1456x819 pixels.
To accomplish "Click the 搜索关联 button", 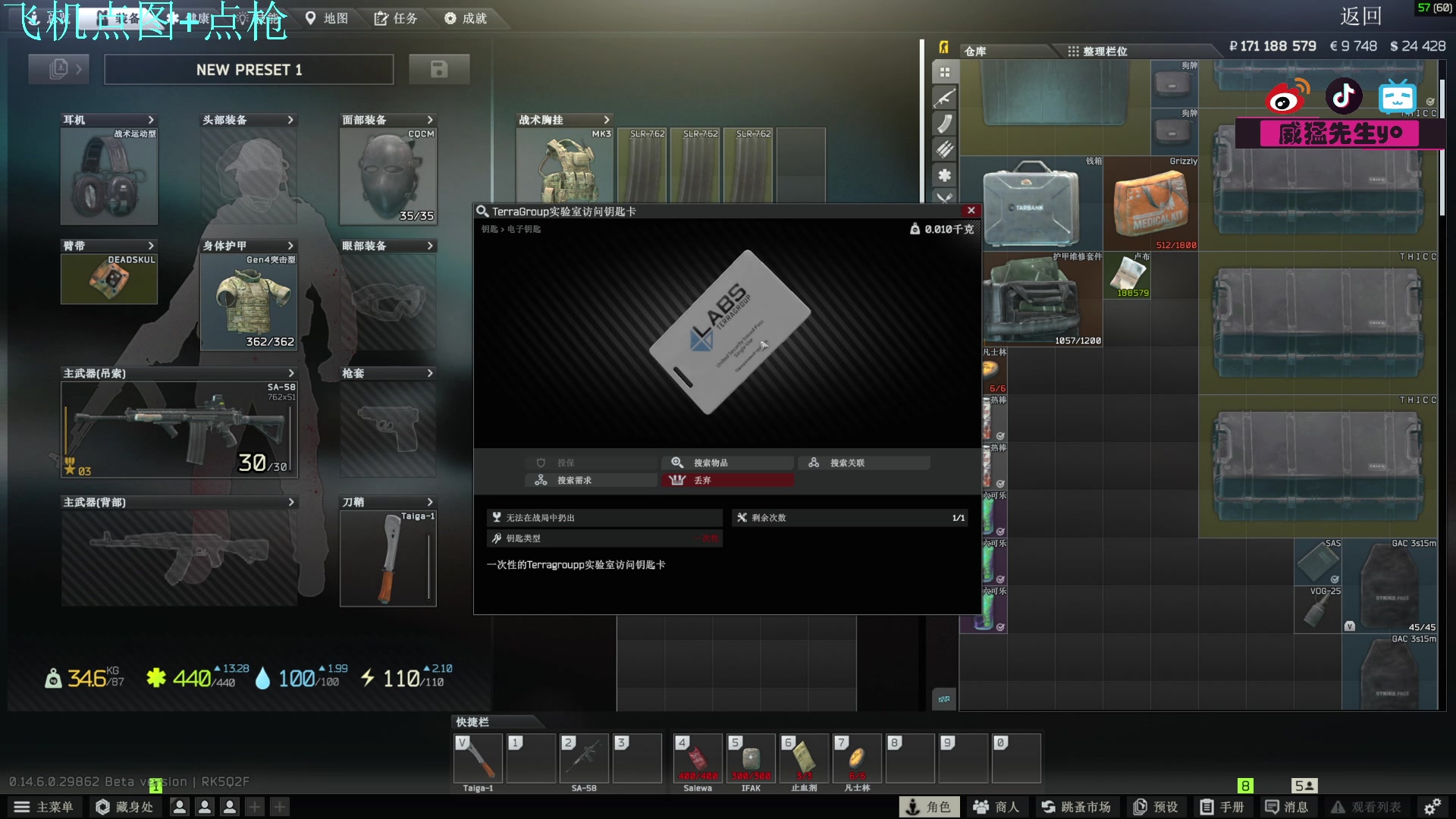I will [864, 463].
